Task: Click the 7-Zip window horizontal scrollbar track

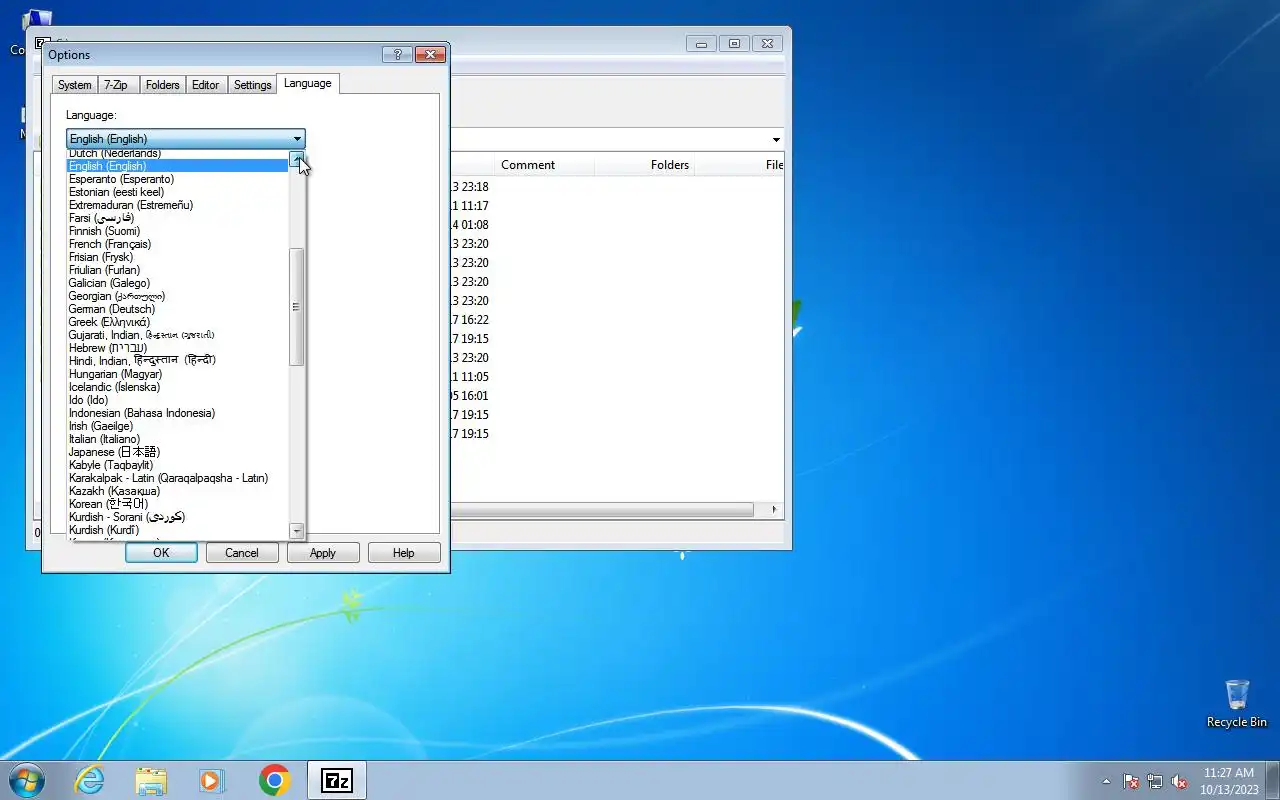Action: (602, 510)
